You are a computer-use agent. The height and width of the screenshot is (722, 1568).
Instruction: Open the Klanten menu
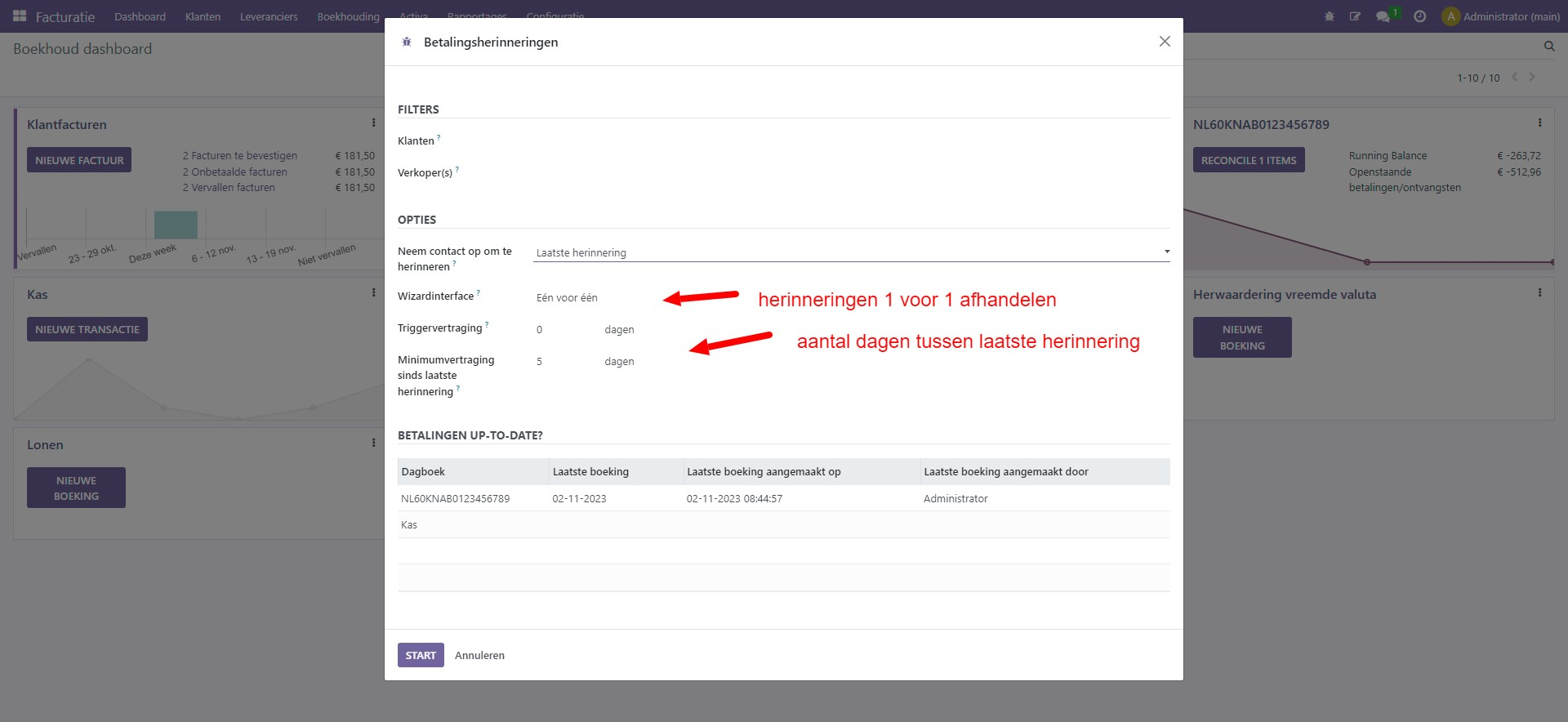(203, 16)
